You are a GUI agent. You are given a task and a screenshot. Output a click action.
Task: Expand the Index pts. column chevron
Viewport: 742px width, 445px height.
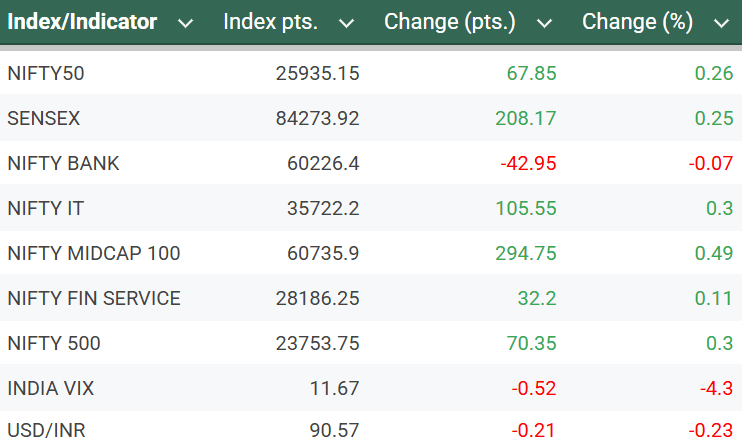[x=346, y=23]
